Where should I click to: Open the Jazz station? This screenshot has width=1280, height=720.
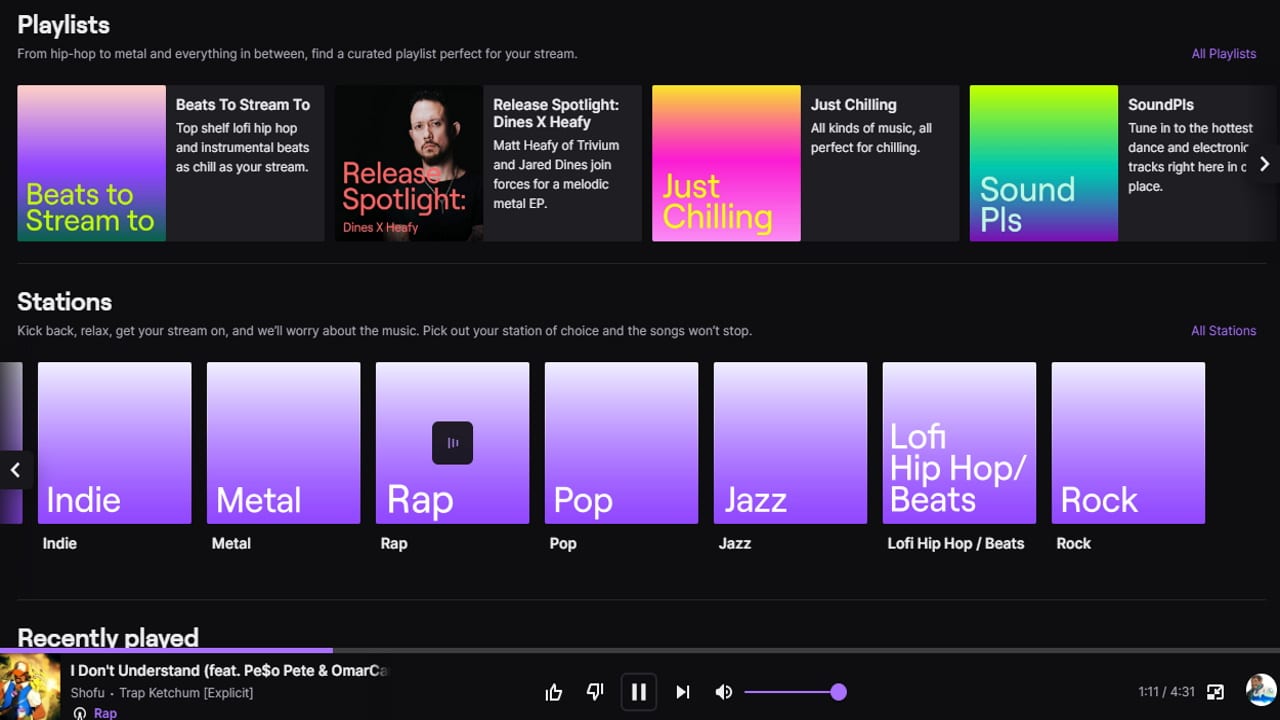(789, 443)
